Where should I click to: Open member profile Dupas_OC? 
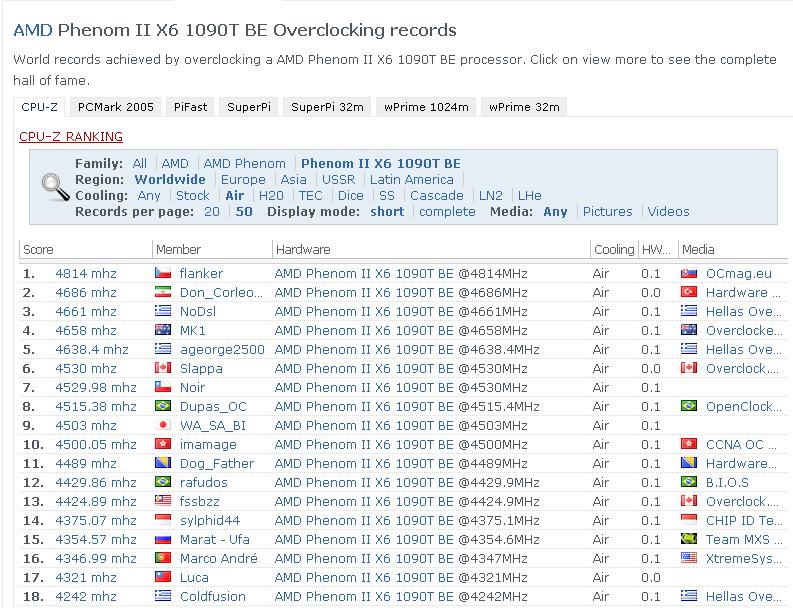(x=213, y=407)
